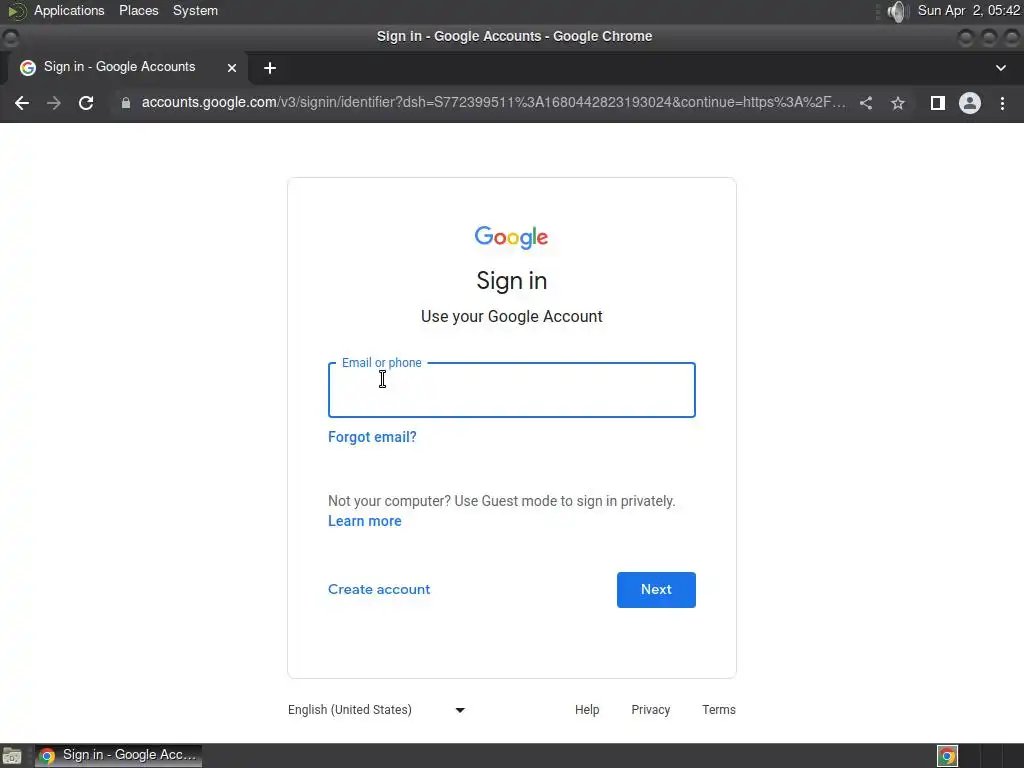Open the Places menu
The height and width of the screenshot is (768, 1024).
[x=138, y=10]
